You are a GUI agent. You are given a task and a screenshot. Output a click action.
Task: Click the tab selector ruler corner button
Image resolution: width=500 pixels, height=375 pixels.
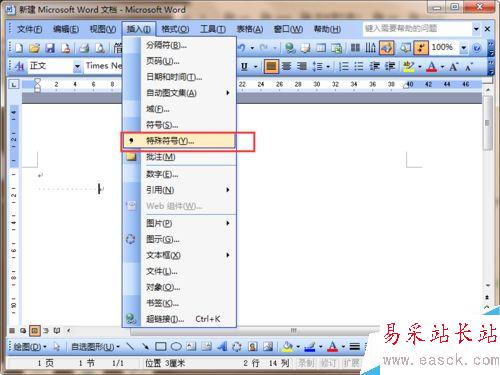(x=14, y=84)
